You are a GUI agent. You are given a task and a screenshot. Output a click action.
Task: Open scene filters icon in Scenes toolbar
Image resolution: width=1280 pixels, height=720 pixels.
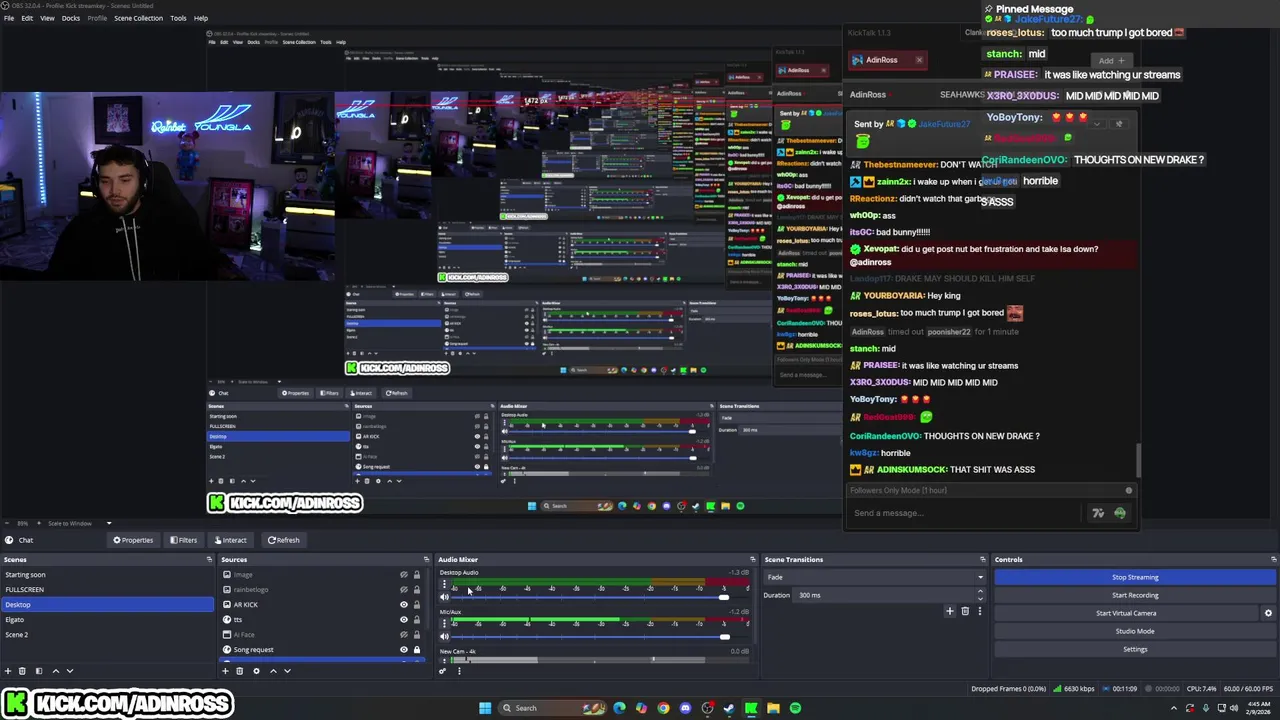39,671
